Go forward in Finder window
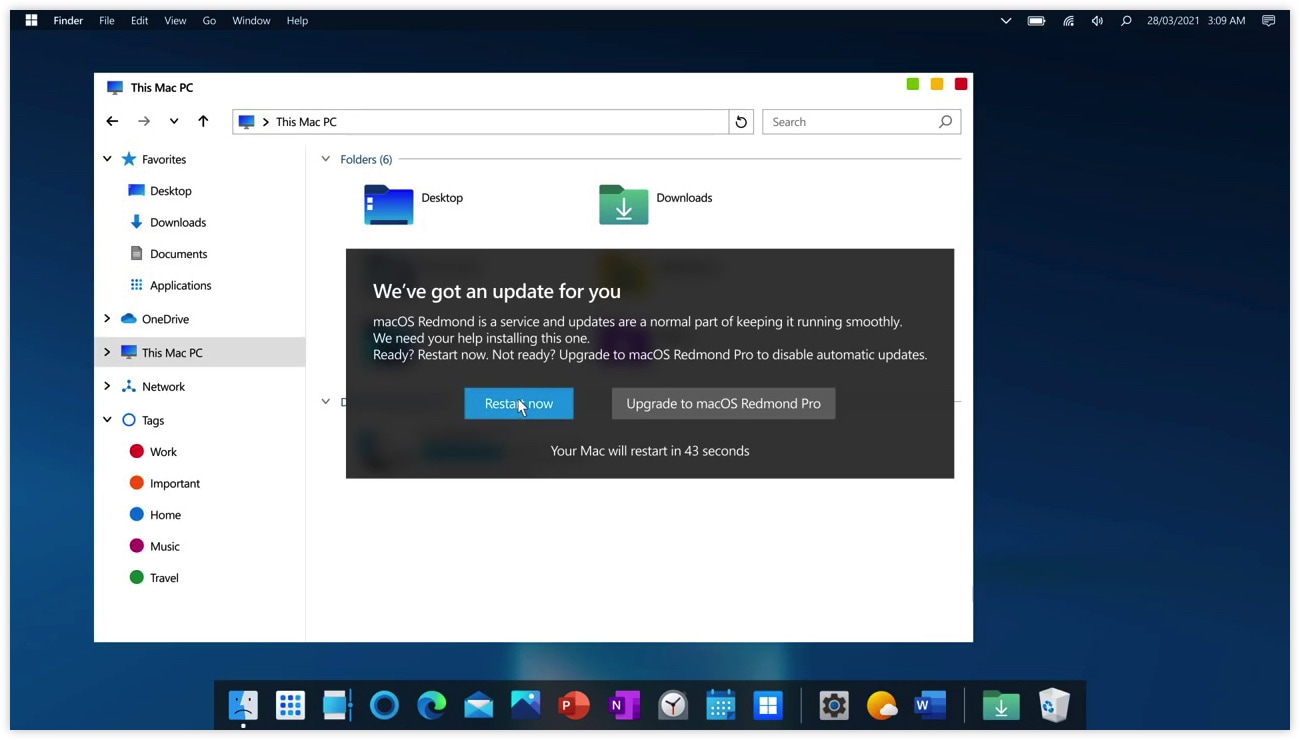The image size is (1300, 740). tap(144, 122)
